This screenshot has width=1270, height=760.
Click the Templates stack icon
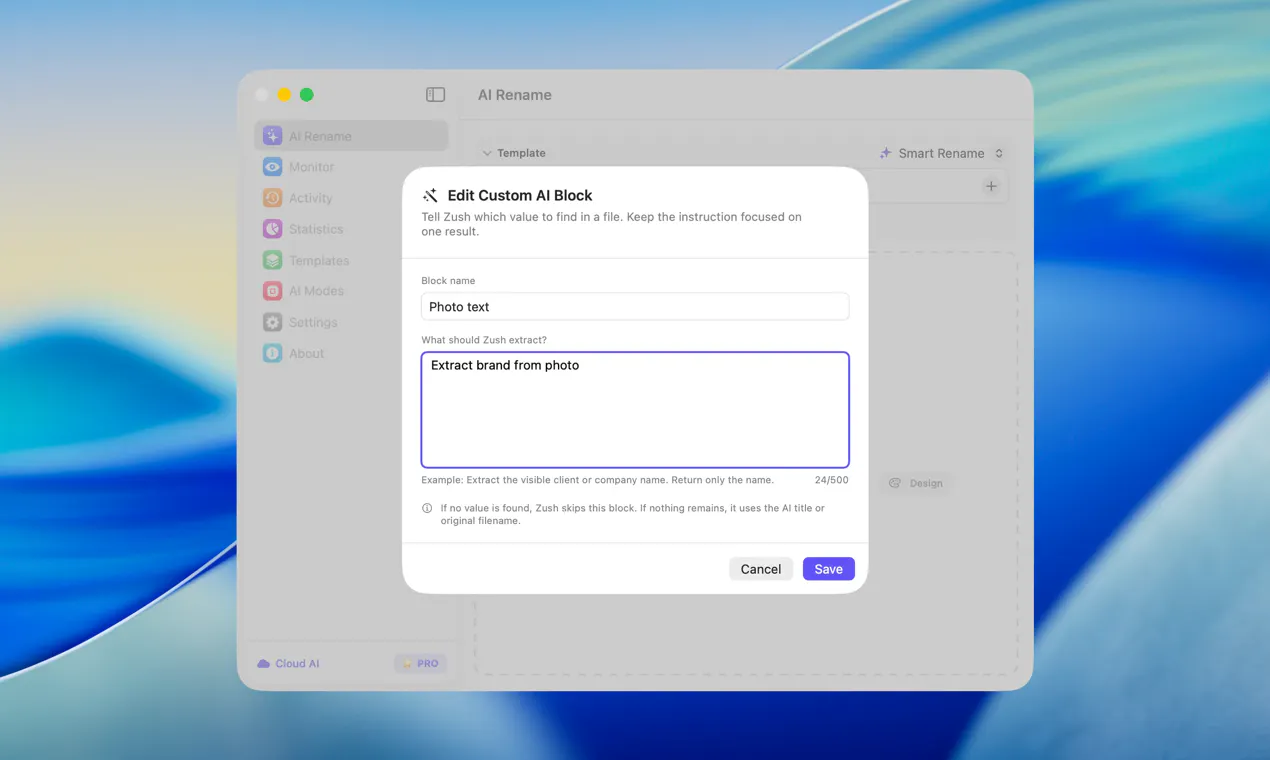click(272, 260)
